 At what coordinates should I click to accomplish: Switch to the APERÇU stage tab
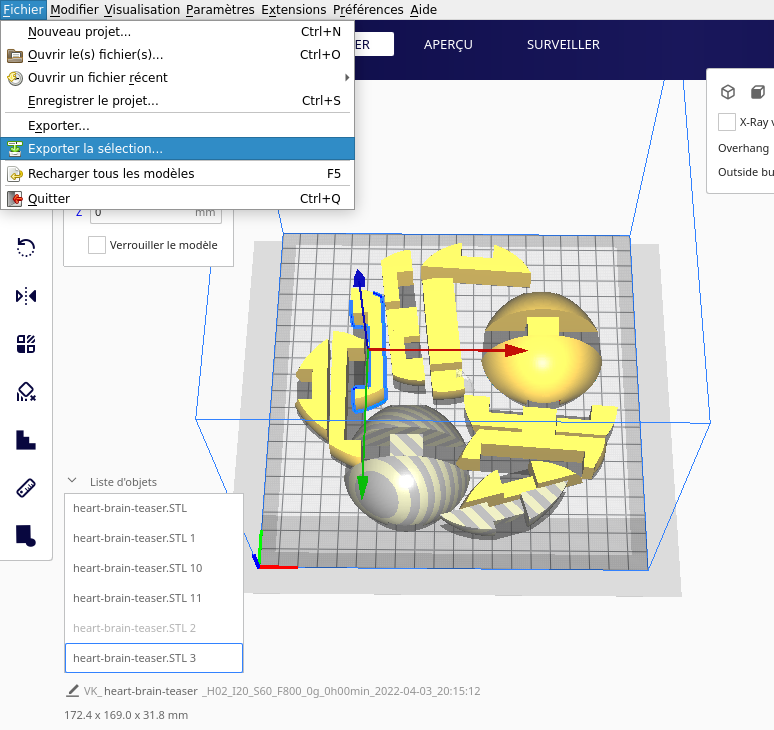pos(448,44)
